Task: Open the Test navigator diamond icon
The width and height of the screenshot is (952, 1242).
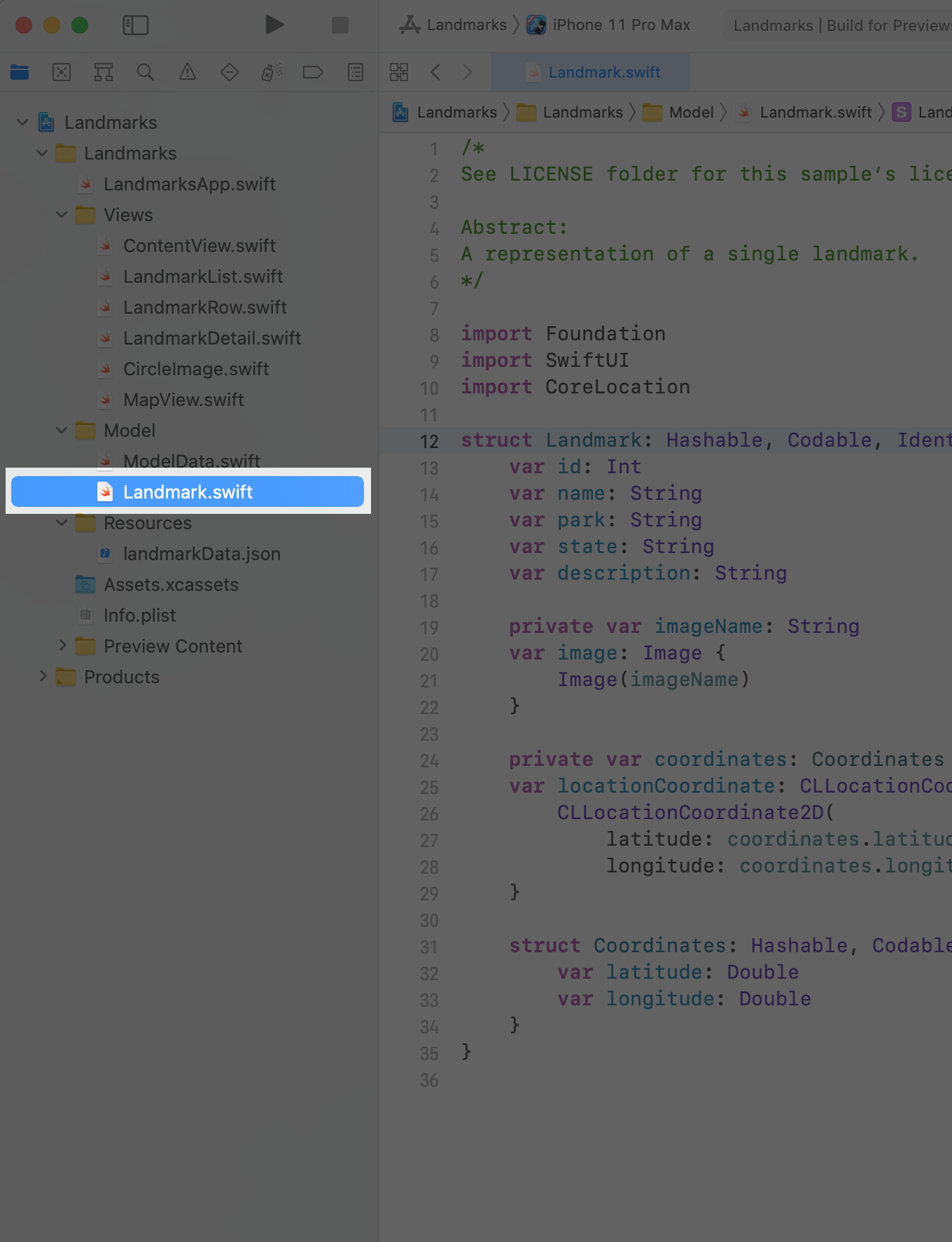Action: tap(230, 72)
